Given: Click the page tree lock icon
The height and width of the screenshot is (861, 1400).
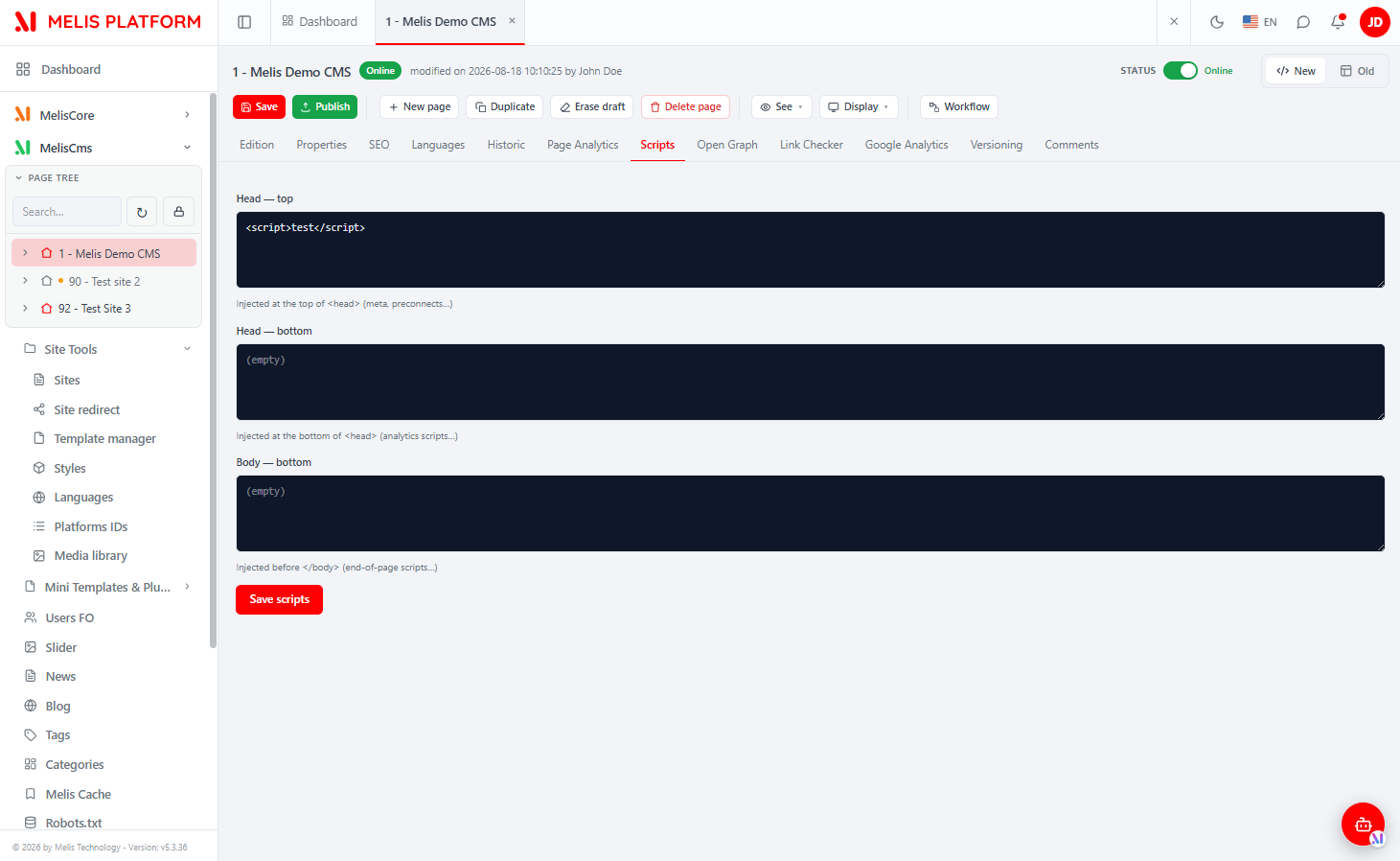Looking at the screenshot, I should pos(179,212).
